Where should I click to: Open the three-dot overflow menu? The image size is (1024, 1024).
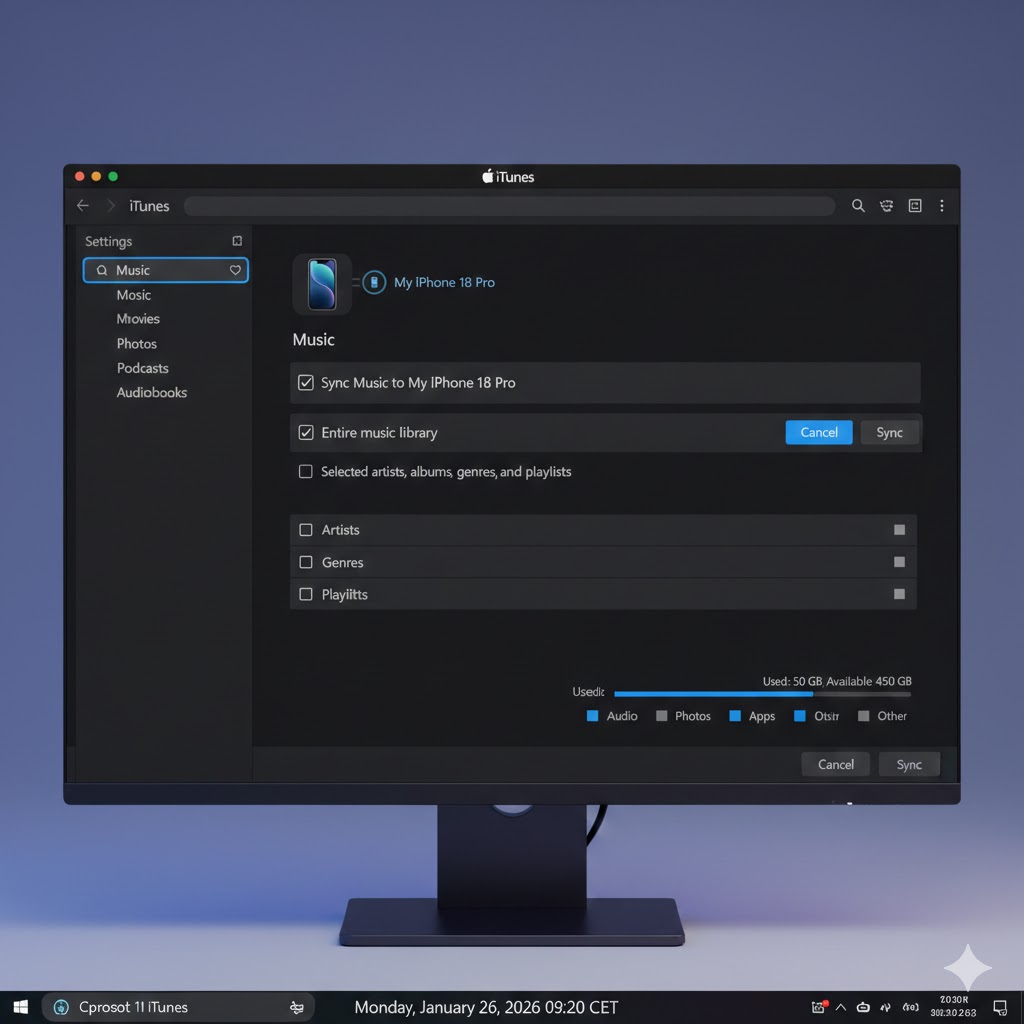pos(941,205)
